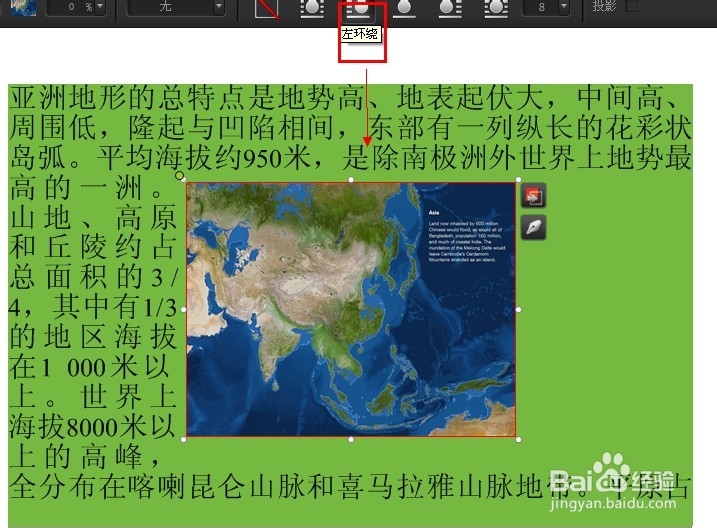Open the dropdown arrow beside value 8
717x528 pixels.
[564, 7]
